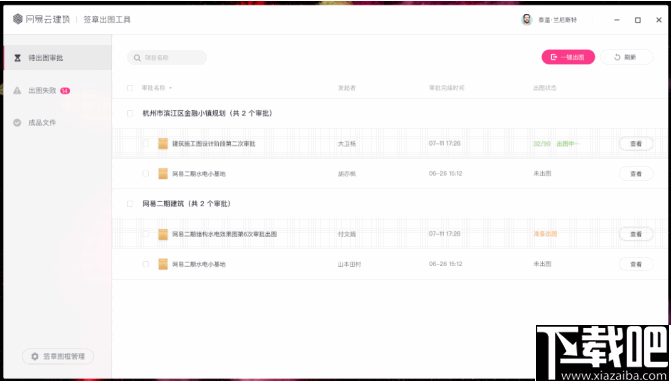Click the 未出图 status in 山本田村 row
The image size is (671, 381).
pyautogui.click(x=542, y=264)
